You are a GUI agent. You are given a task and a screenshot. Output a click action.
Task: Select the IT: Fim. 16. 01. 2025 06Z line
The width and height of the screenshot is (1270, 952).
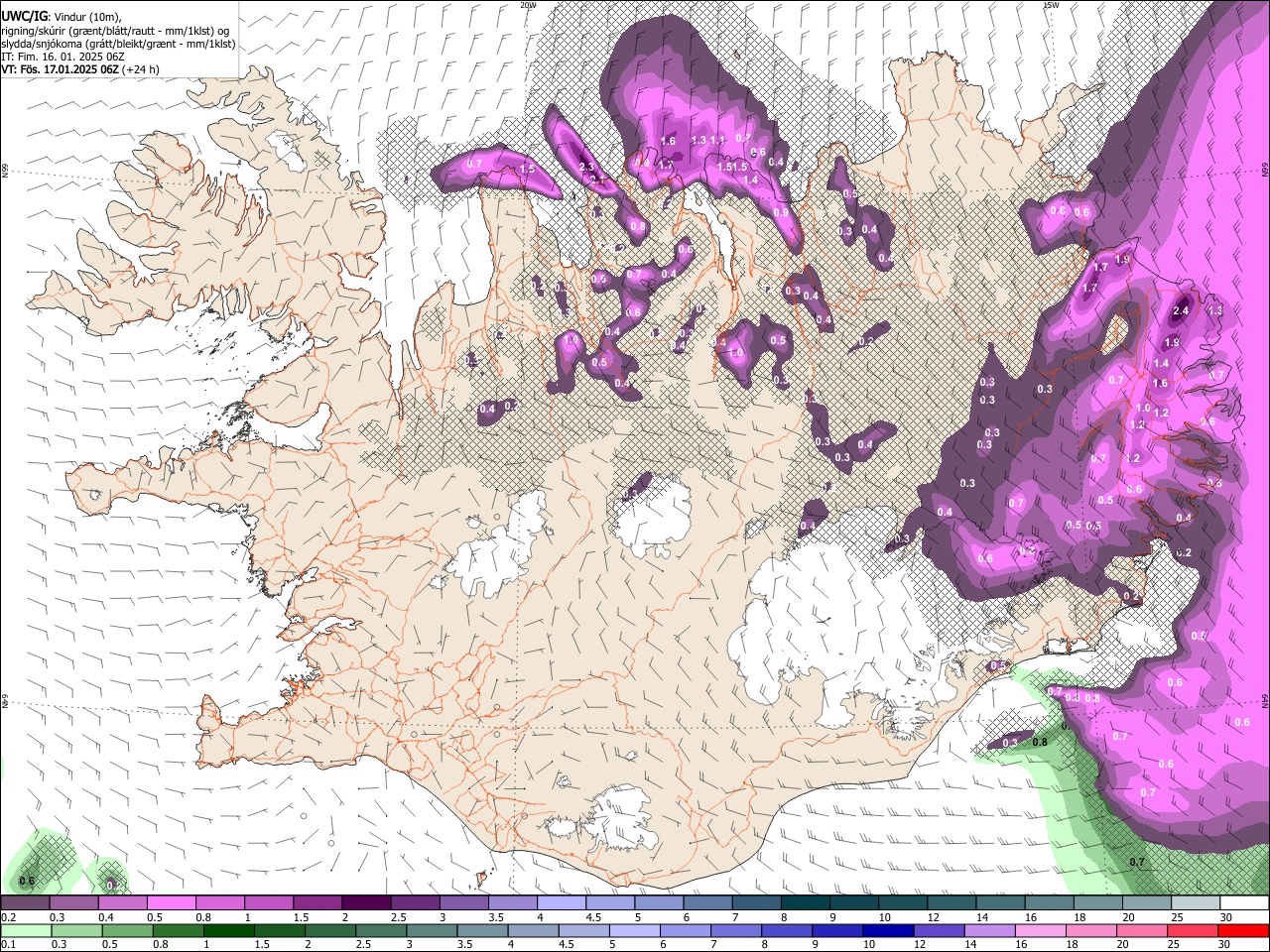62,57
